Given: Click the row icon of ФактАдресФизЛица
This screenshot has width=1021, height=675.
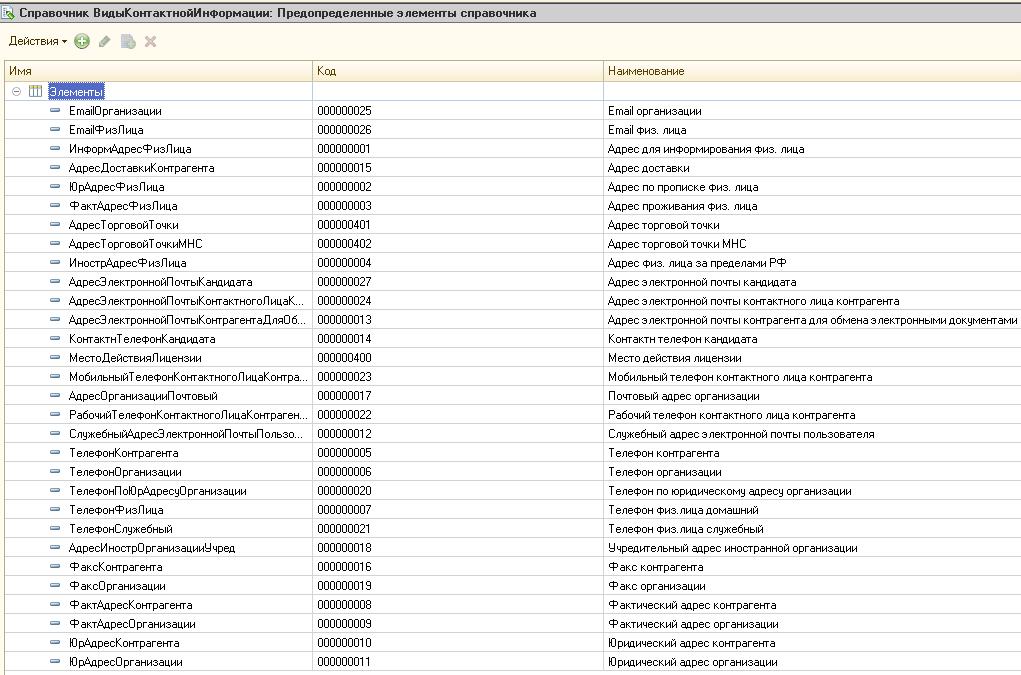Looking at the screenshot, I should (x=55, y=206).
